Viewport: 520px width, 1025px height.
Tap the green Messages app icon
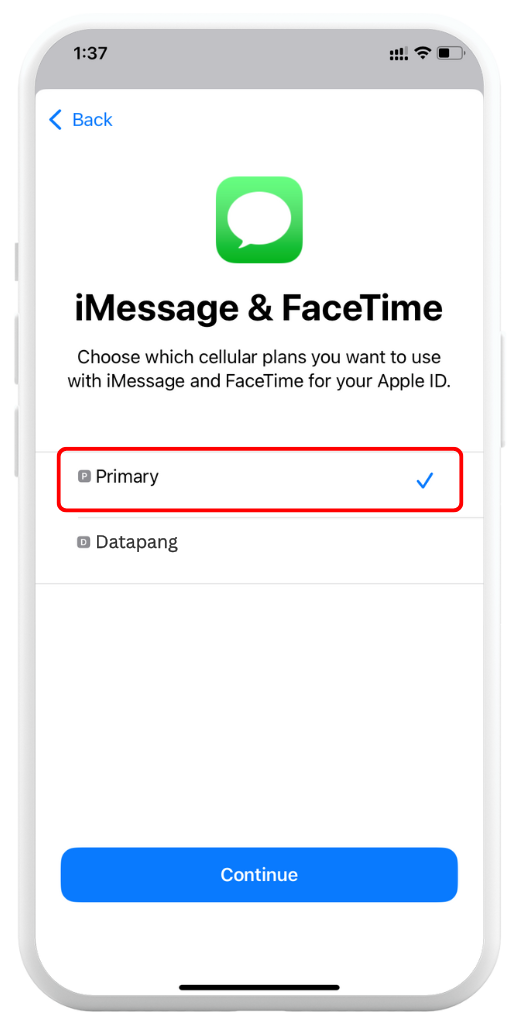(x=259, y=220)
